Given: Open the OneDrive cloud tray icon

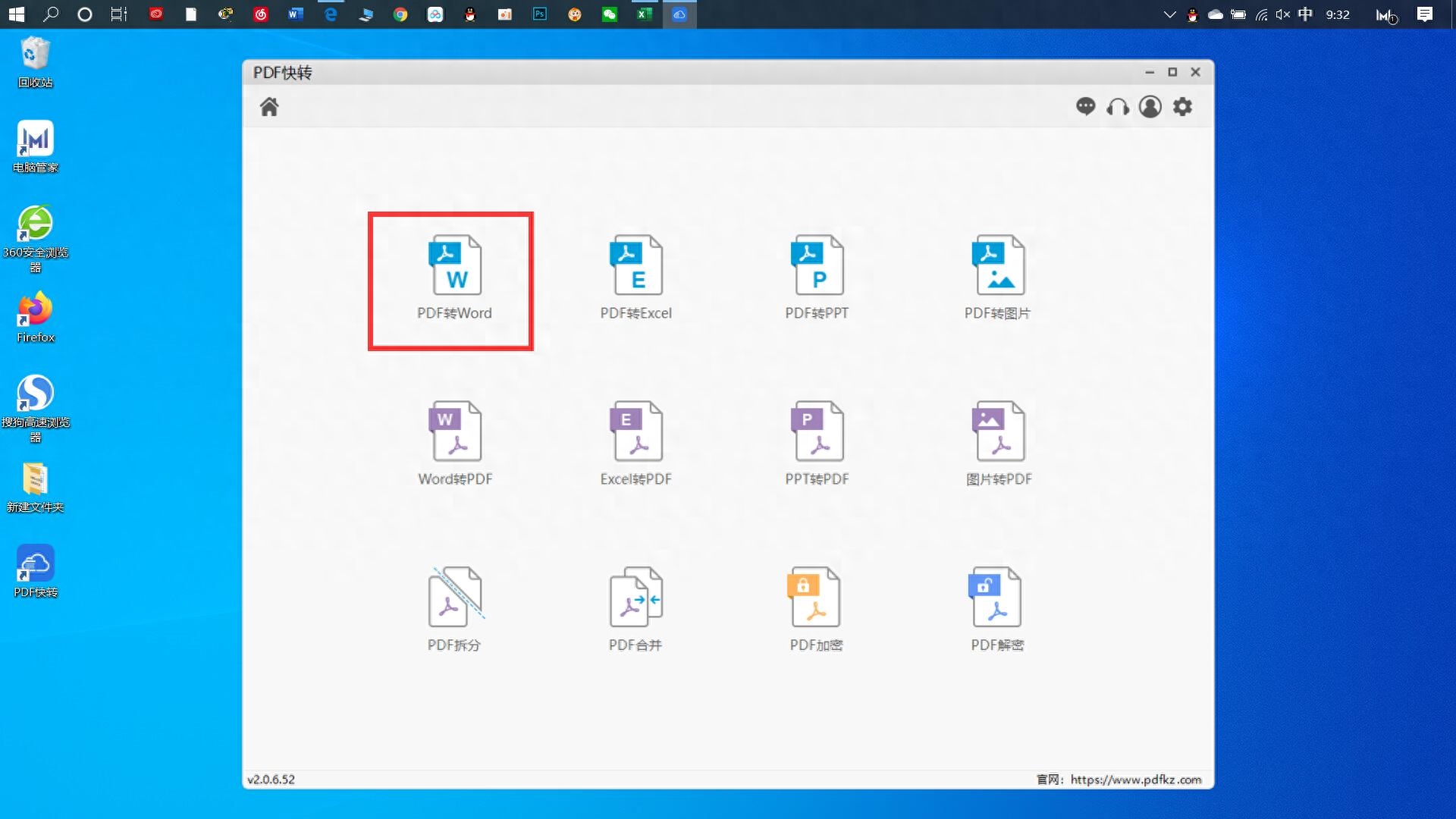Looking at the screenshot, I should [1216, 14].
